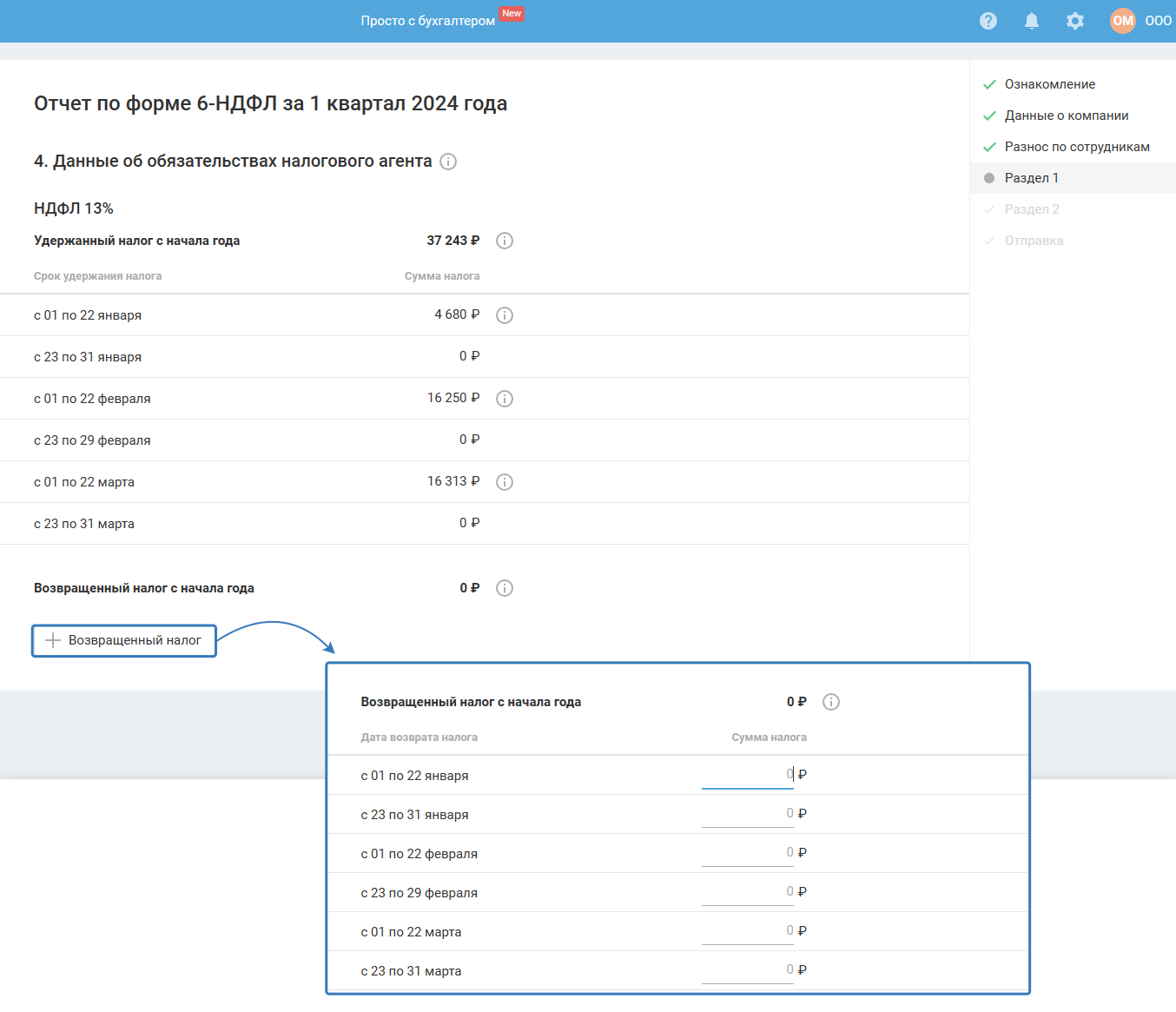Screen dimensions: 1176x1012
Task: Click info icon in the refunded tax popup
Action: point(831,702)
